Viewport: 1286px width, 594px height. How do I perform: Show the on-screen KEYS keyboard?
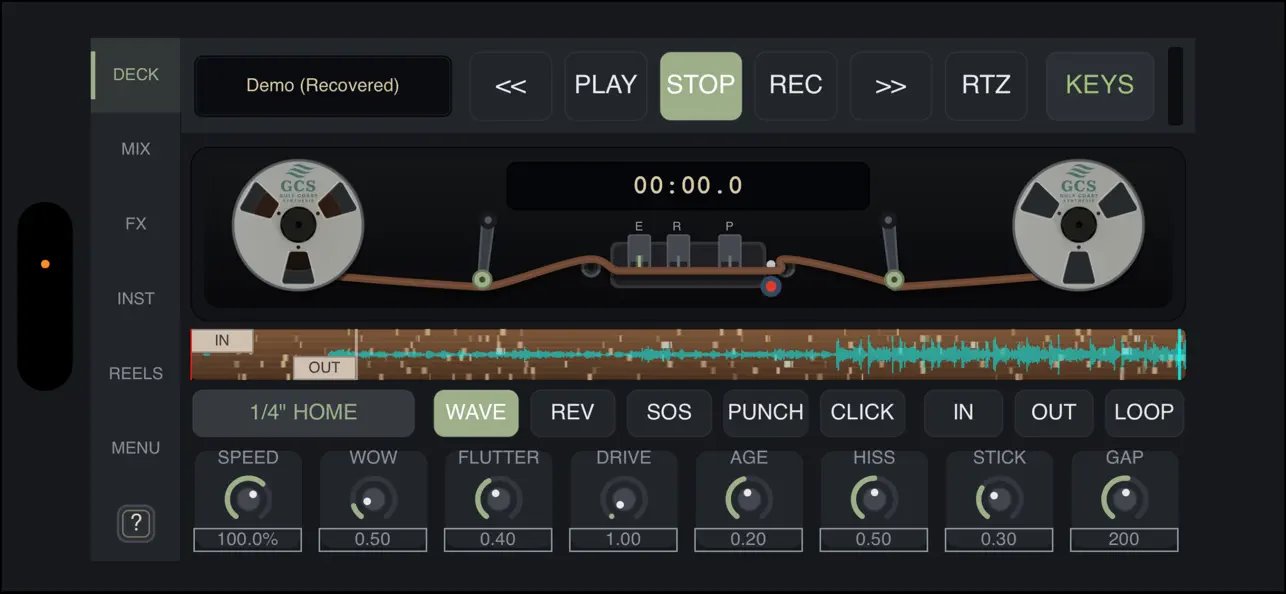pyautogui.click(x=1100, y=86)
